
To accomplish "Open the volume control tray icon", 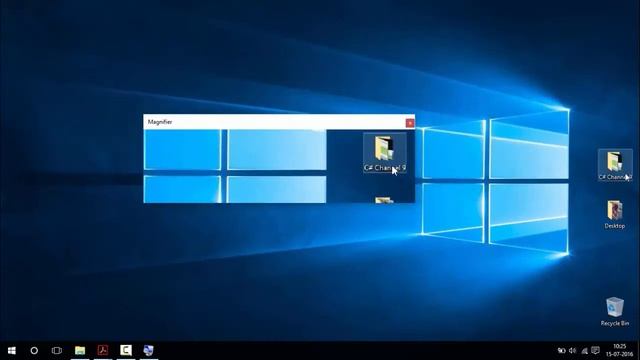I will click(573, 351).
